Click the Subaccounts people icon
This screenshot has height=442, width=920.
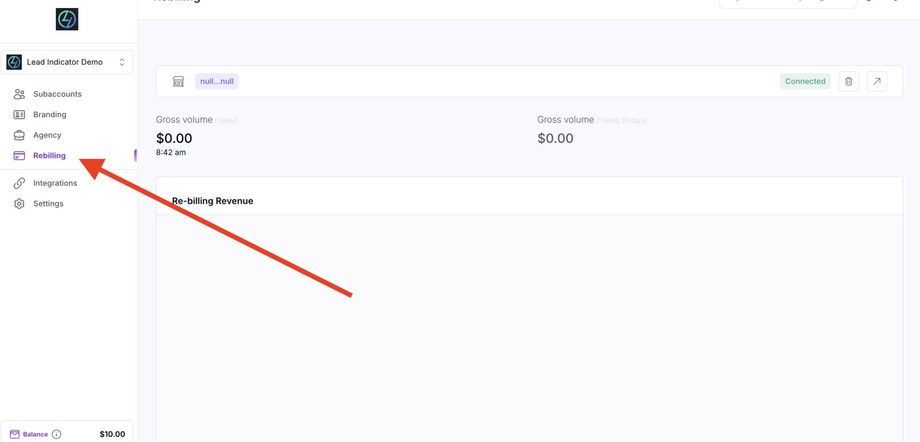[19, 94]
